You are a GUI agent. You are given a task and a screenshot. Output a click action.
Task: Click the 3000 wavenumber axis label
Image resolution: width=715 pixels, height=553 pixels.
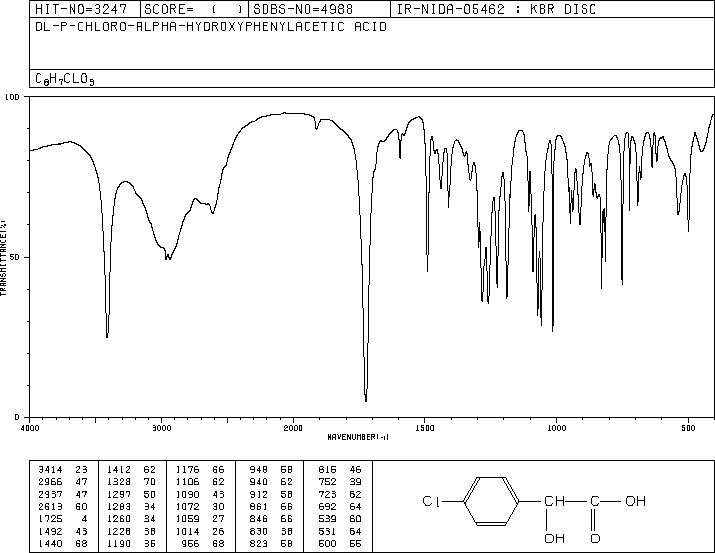point(161,428)
